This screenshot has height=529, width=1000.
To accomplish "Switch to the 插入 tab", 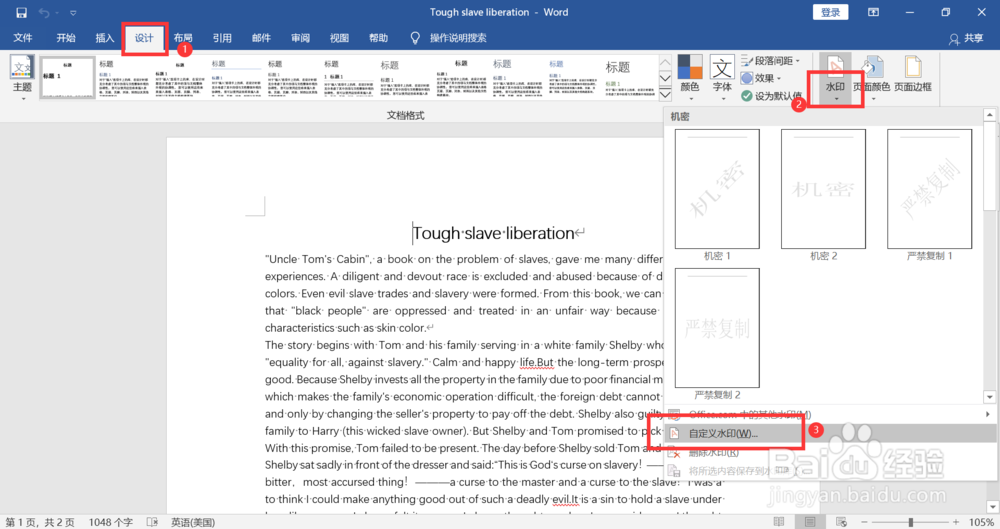I will [105, 38].
